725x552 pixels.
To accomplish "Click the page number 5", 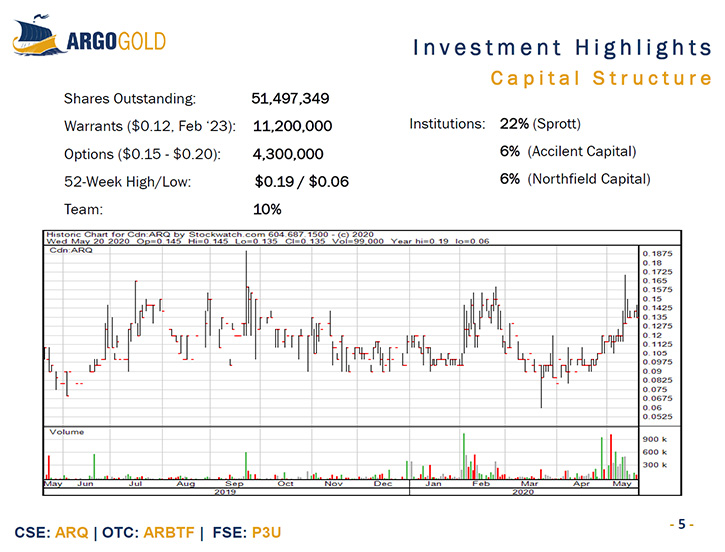I will pos(682,524).
